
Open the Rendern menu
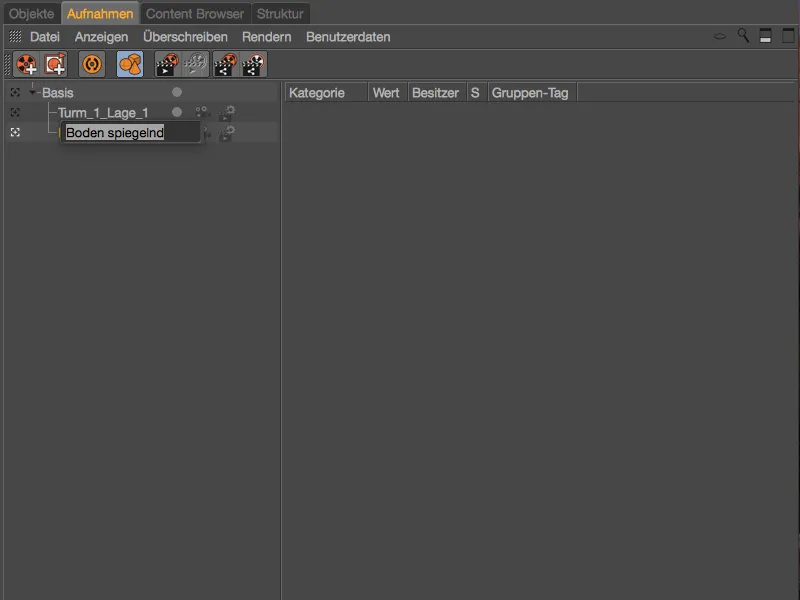coord(266,37)
